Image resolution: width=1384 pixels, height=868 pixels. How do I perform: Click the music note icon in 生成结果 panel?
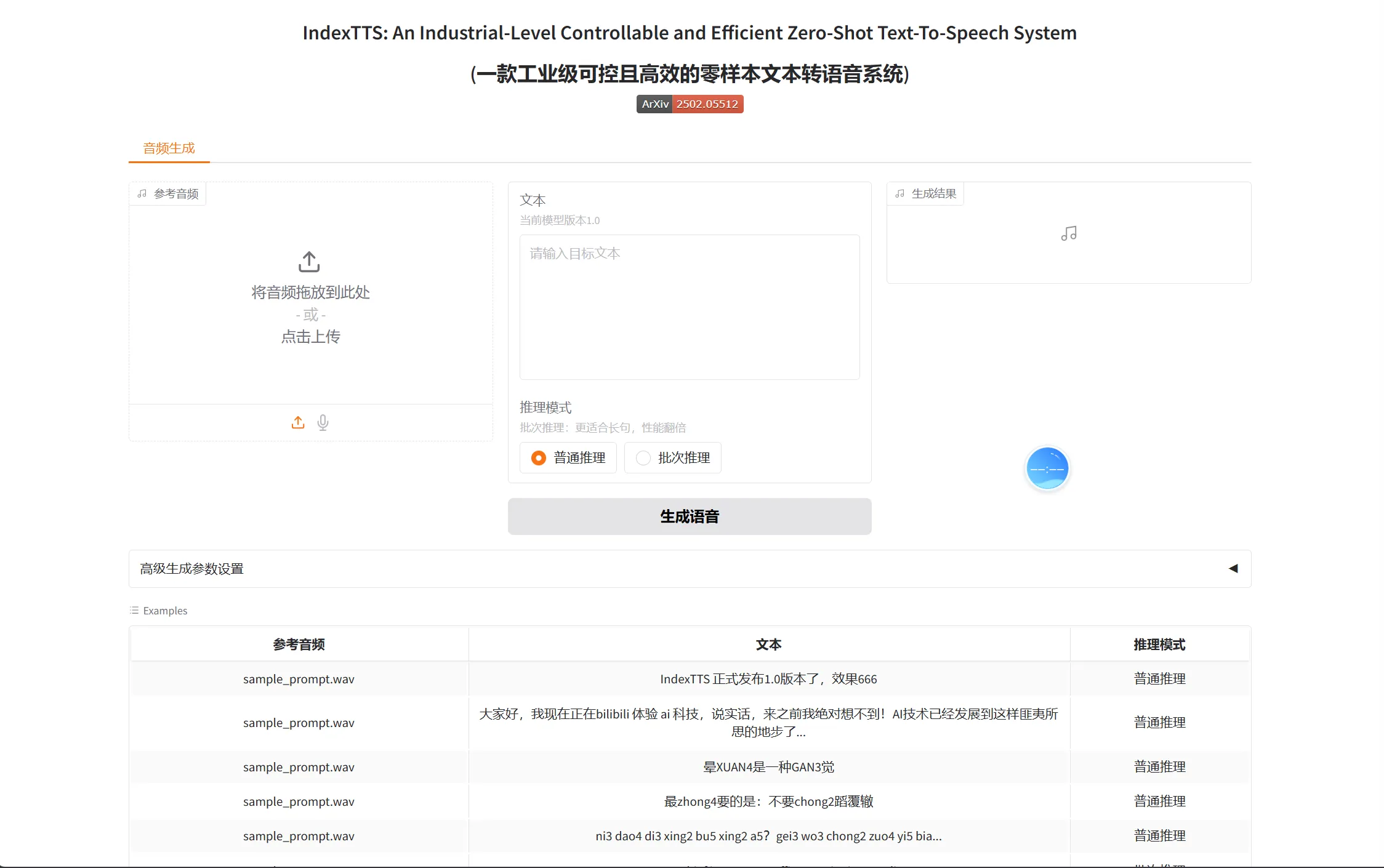[1069, 233]
